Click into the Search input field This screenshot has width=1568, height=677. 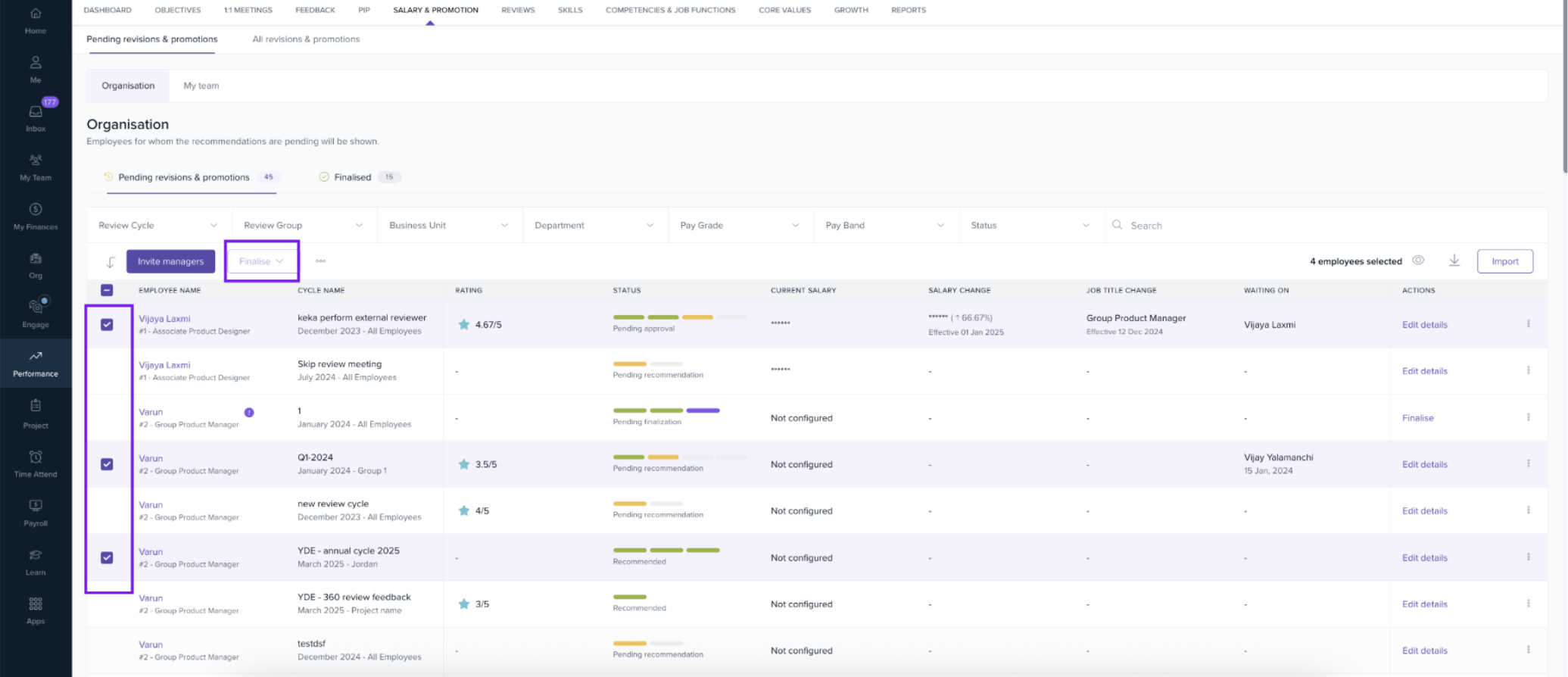tap(1287, 226)
